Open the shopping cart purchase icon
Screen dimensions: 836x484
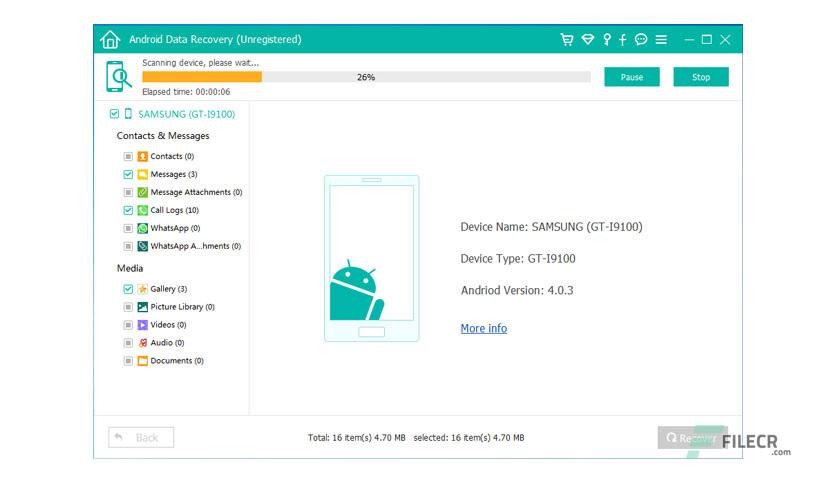(x=567, y=39)
